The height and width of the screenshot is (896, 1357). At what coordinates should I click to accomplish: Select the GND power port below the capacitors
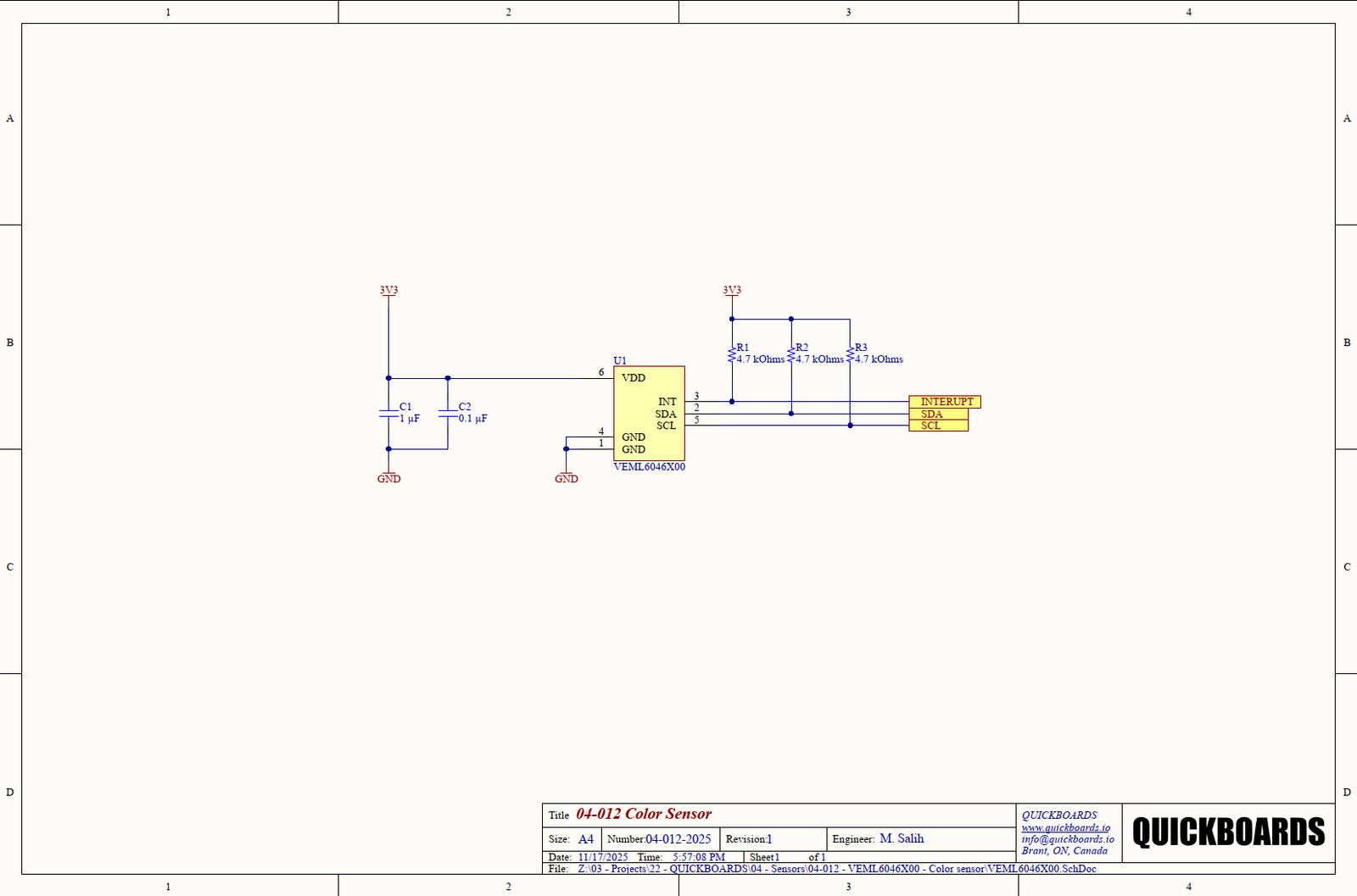[x=388, y=477]
